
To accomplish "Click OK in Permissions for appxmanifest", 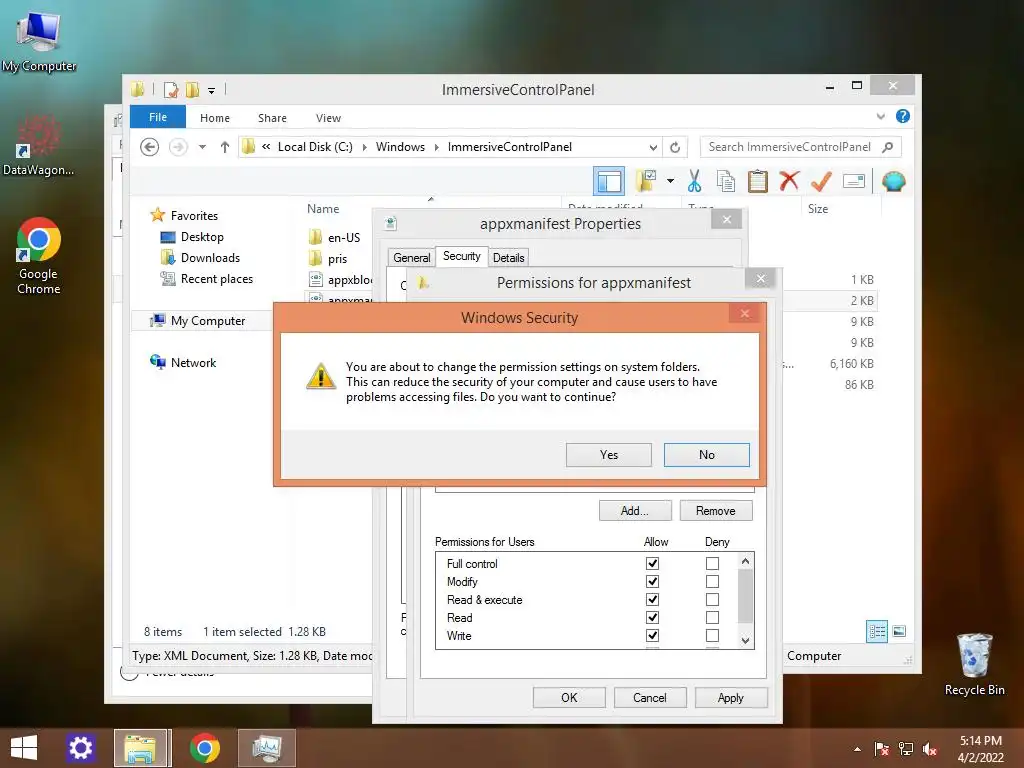I will coord(569,697).
